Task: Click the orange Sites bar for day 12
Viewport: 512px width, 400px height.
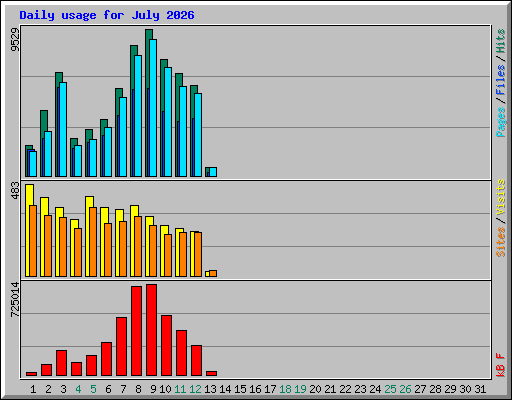Action: (x=198, y=255)
